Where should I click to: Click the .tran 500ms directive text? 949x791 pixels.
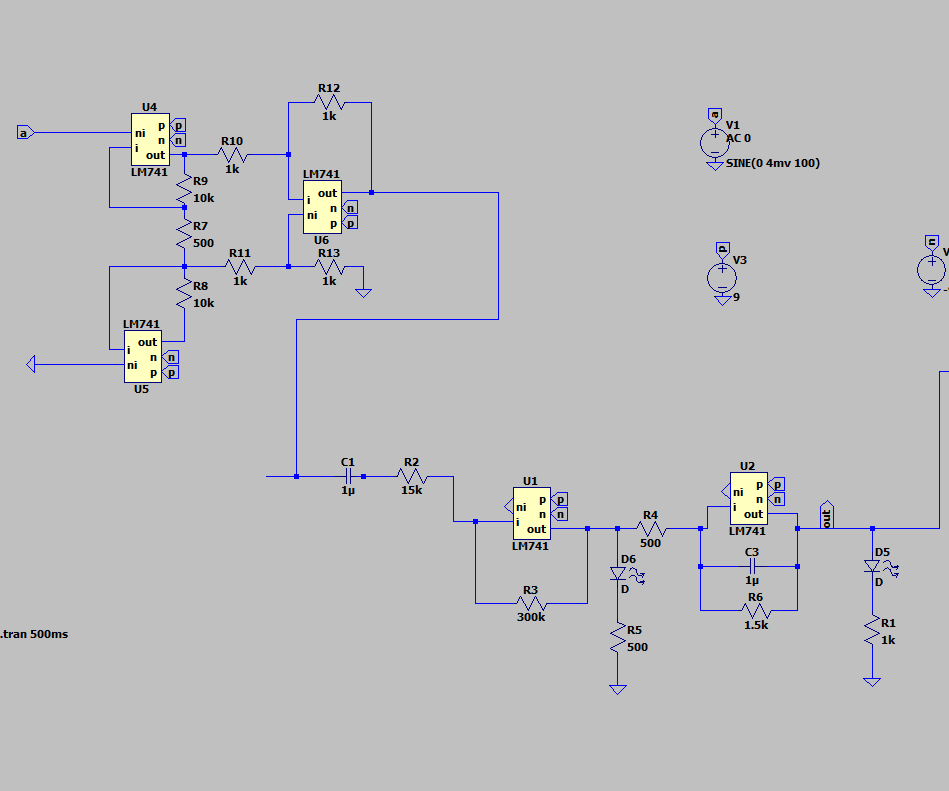pos(33,633)
